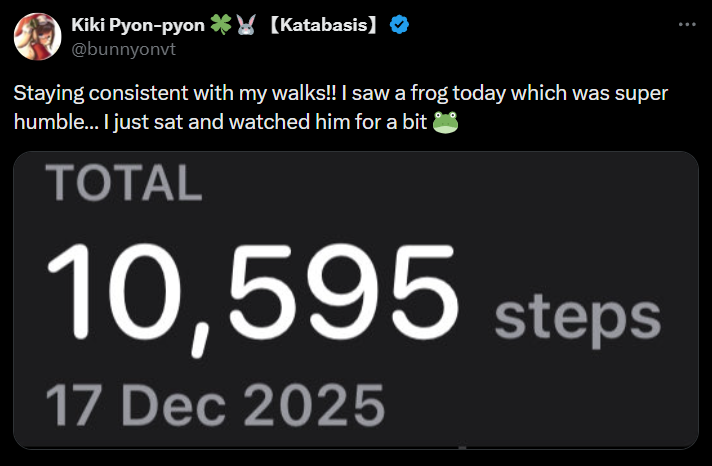Screen dimensions: 712x466
Task: Click Kiki Pyon-pyon's profile avatar
Action: pyautogui.click(x=34, y=35)
